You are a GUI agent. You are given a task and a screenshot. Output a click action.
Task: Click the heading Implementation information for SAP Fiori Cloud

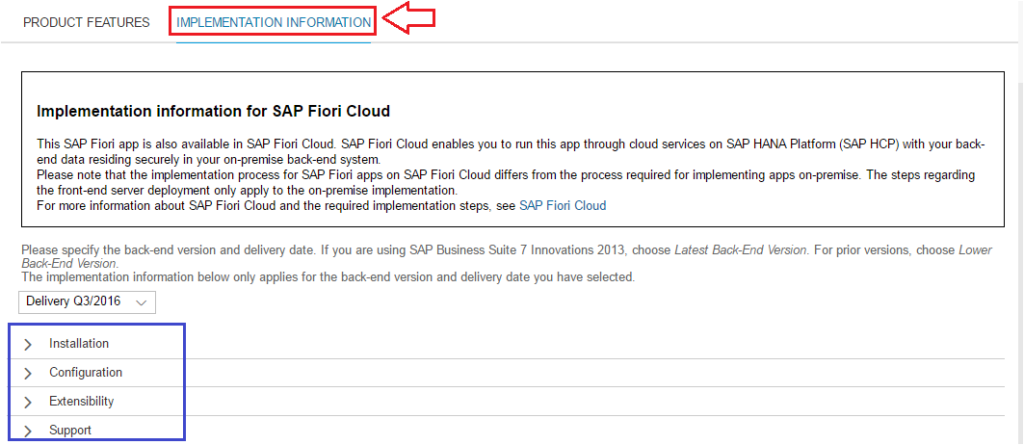[214, 111]
